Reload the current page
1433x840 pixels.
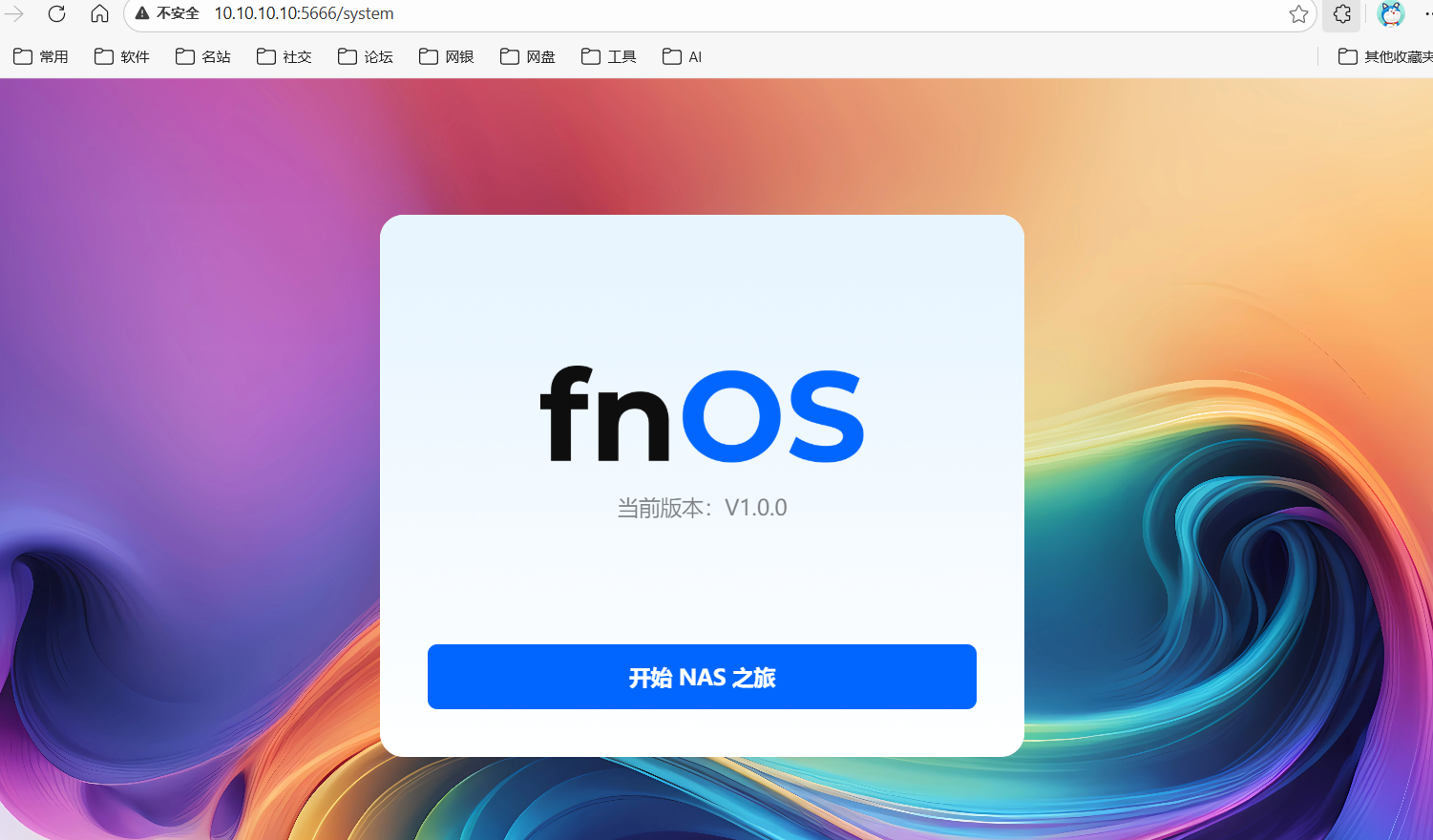(56, 13)
